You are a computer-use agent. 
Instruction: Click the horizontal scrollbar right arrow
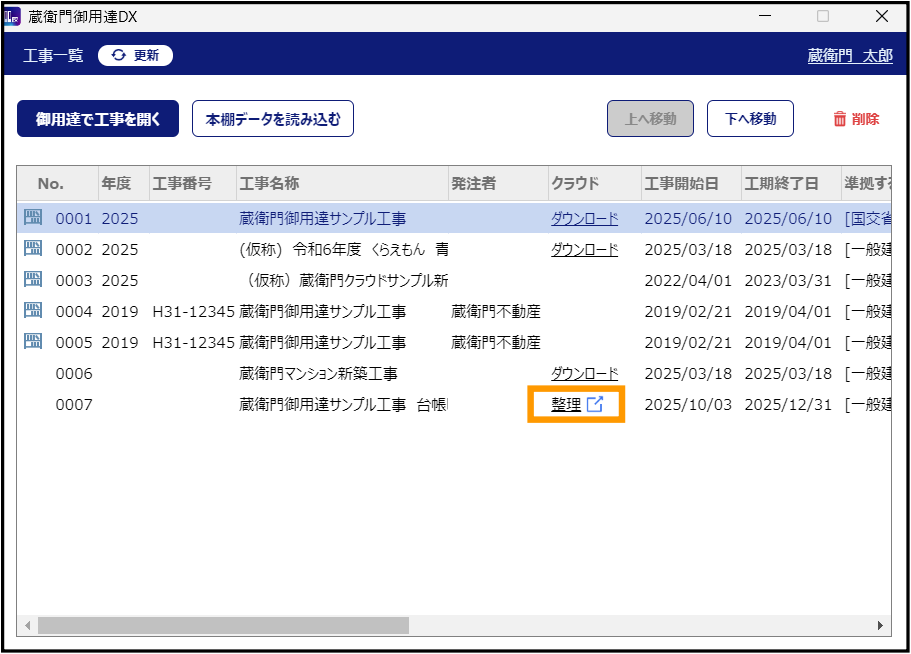click(881, 625)
